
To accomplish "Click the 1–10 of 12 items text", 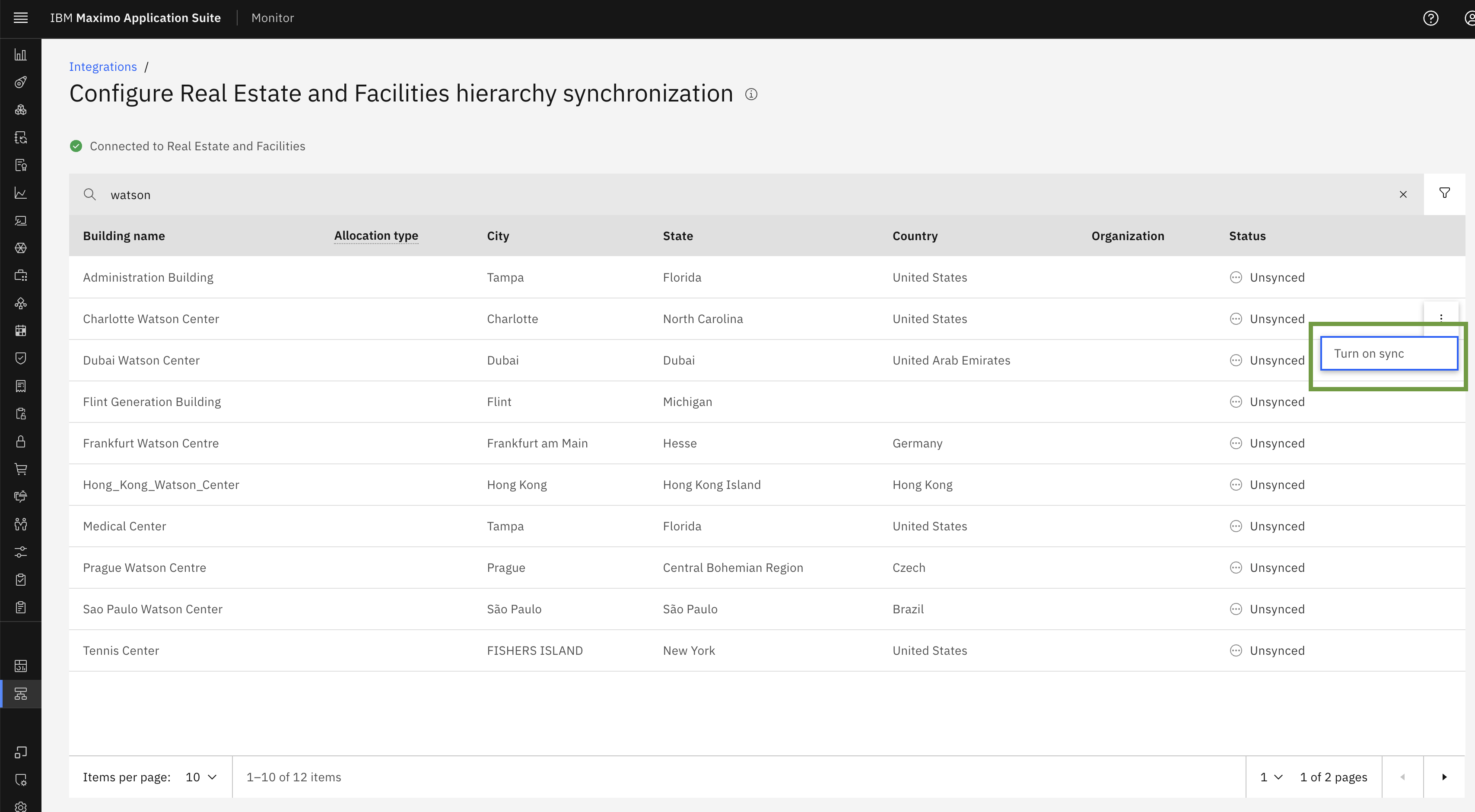I will (x=294, y=777).
